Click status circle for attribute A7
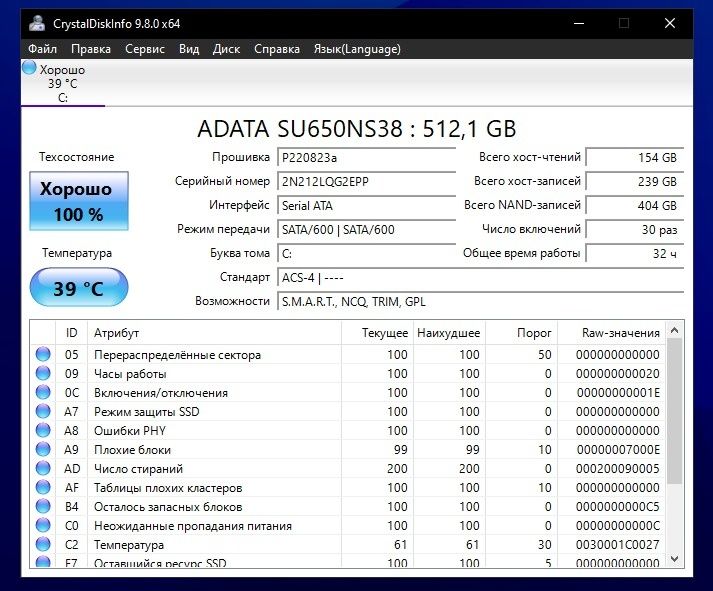Viewport: 713px width, 591px height. click(x=43, y=411)
